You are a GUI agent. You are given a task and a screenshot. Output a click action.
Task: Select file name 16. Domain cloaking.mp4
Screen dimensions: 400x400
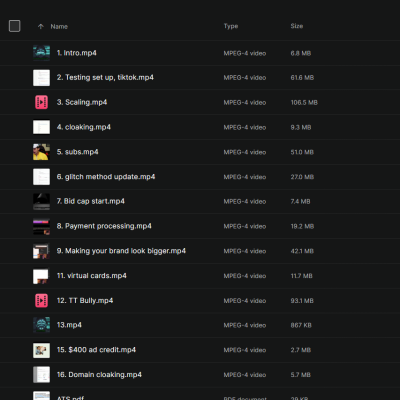[99, 375]
